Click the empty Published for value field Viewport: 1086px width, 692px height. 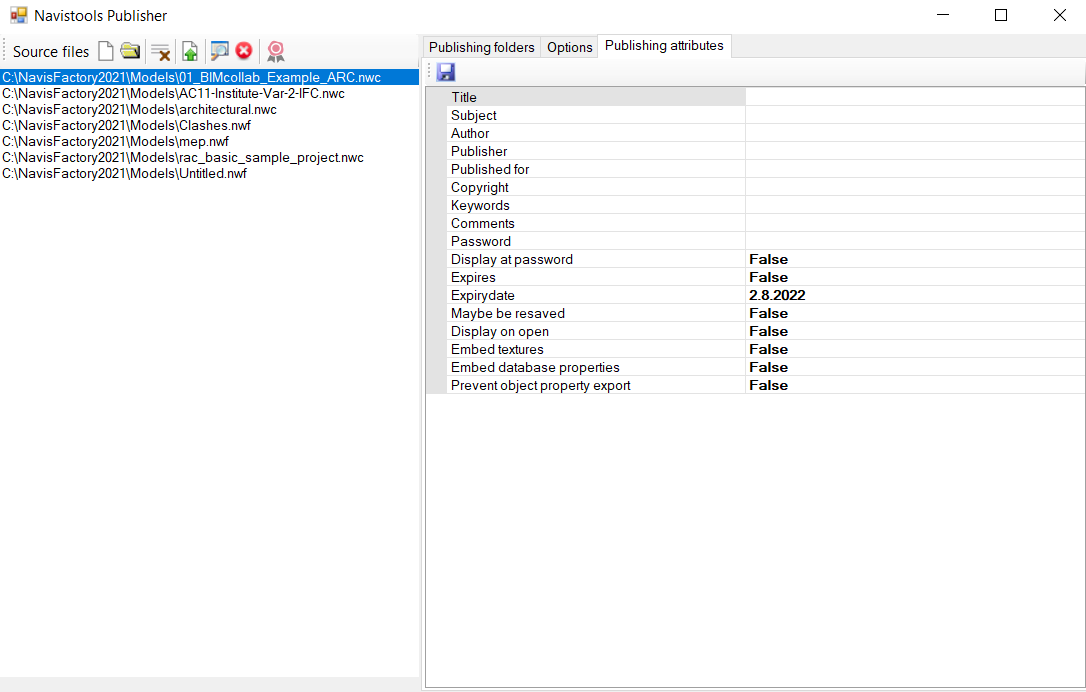(x=915, y=169)
